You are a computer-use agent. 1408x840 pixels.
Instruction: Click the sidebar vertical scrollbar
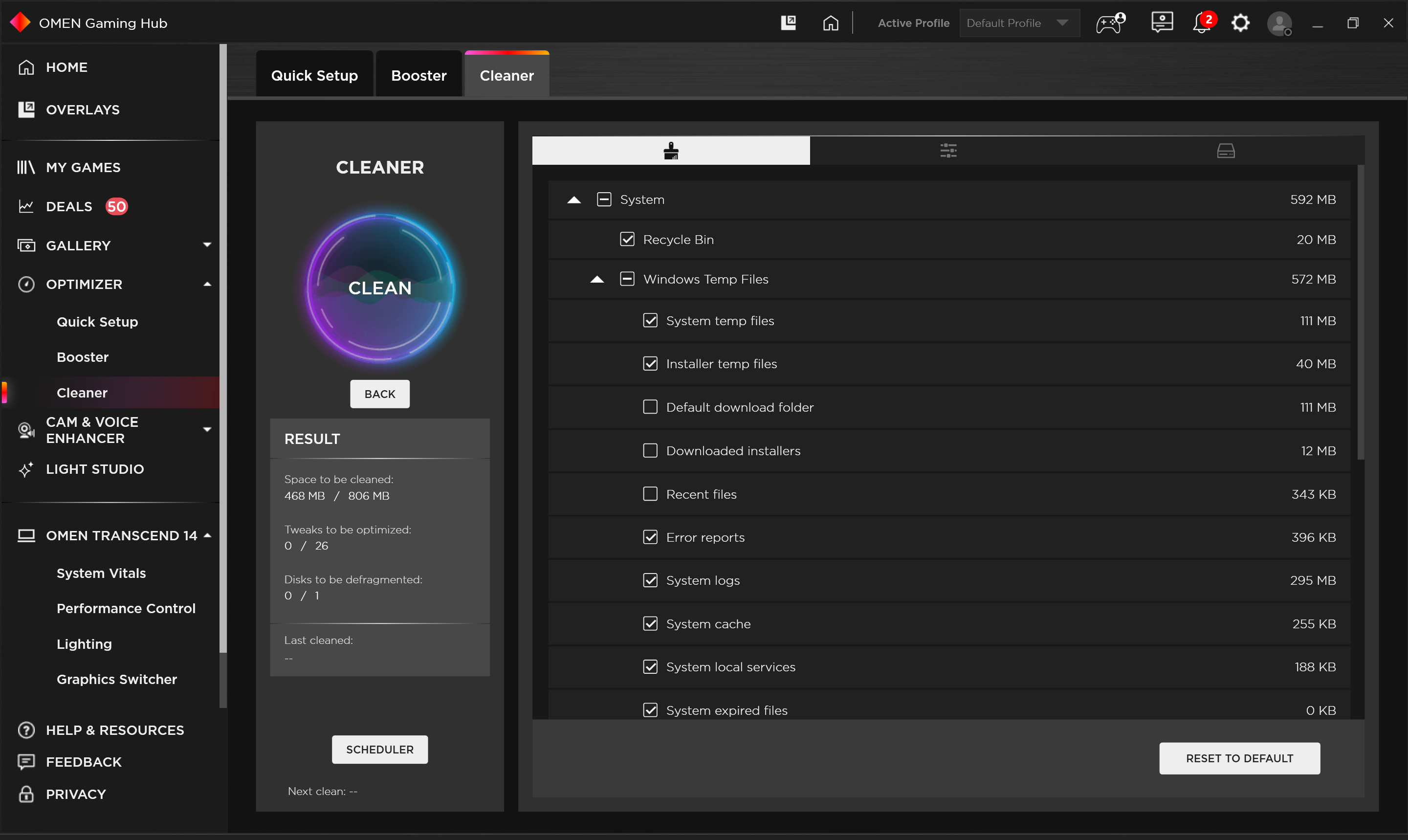223,349
